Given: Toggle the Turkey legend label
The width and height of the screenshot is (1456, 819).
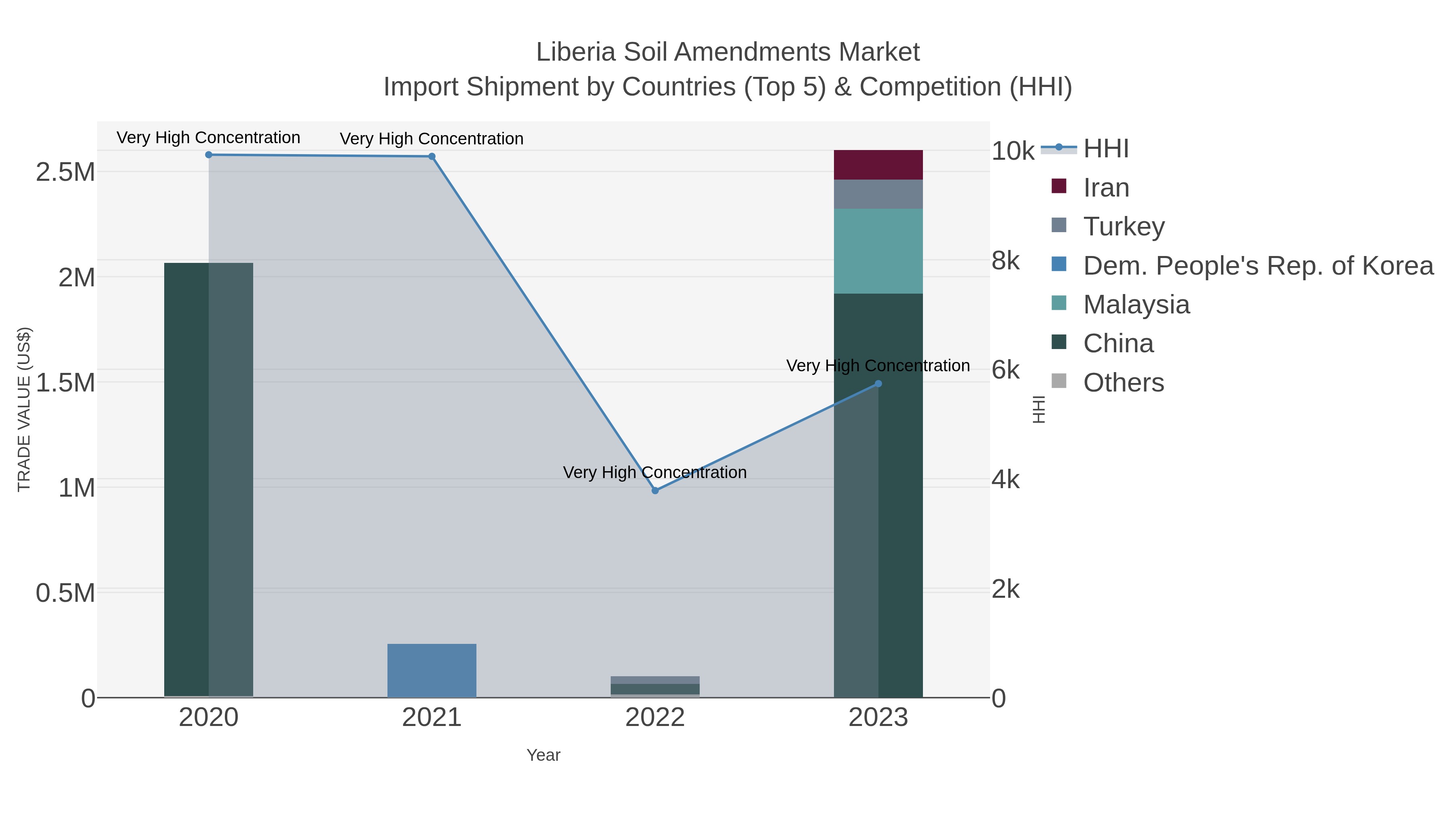Looking at the screenshot, I should click(1124, 226).
